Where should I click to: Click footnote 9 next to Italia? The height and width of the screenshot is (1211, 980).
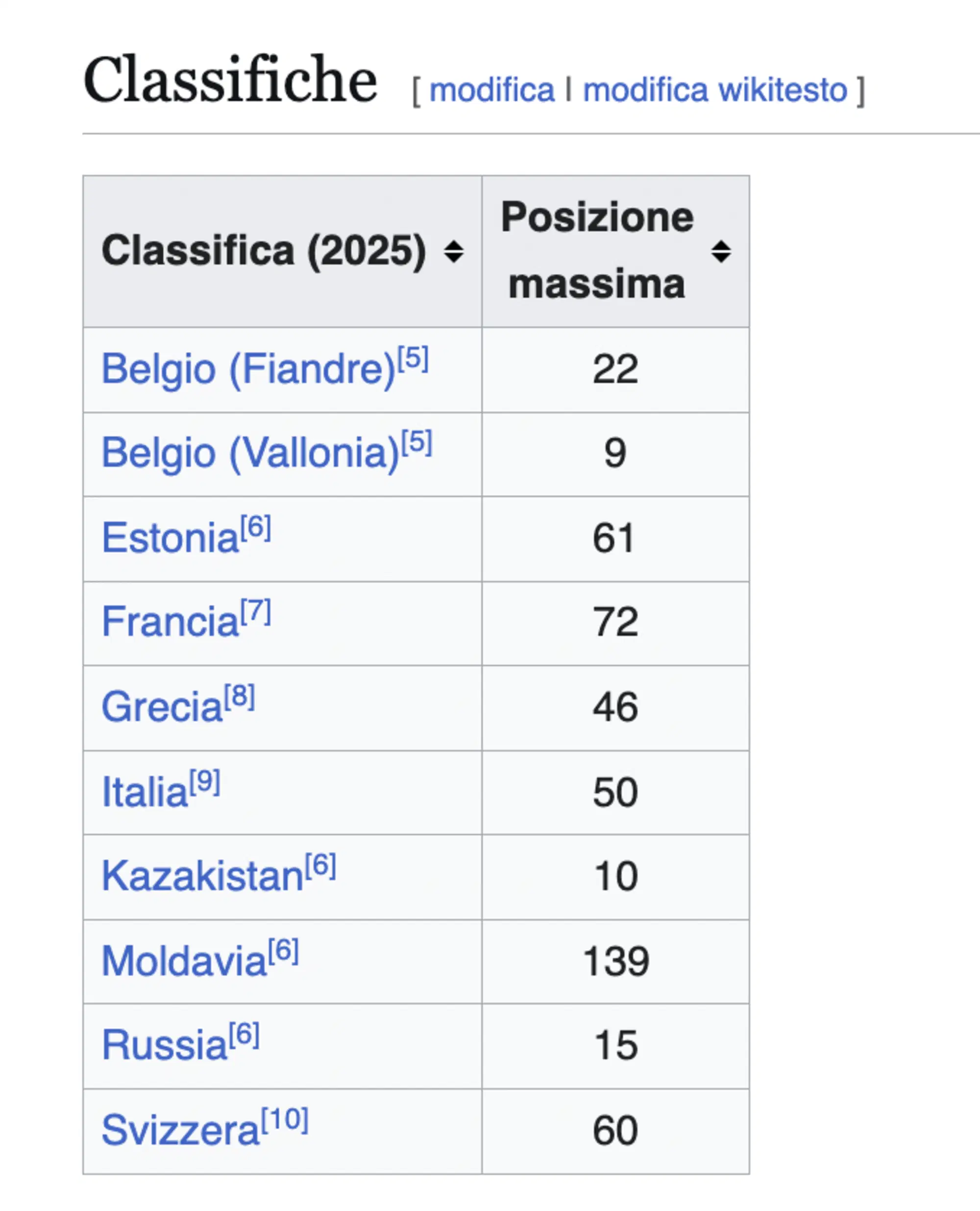click(205, 781)
